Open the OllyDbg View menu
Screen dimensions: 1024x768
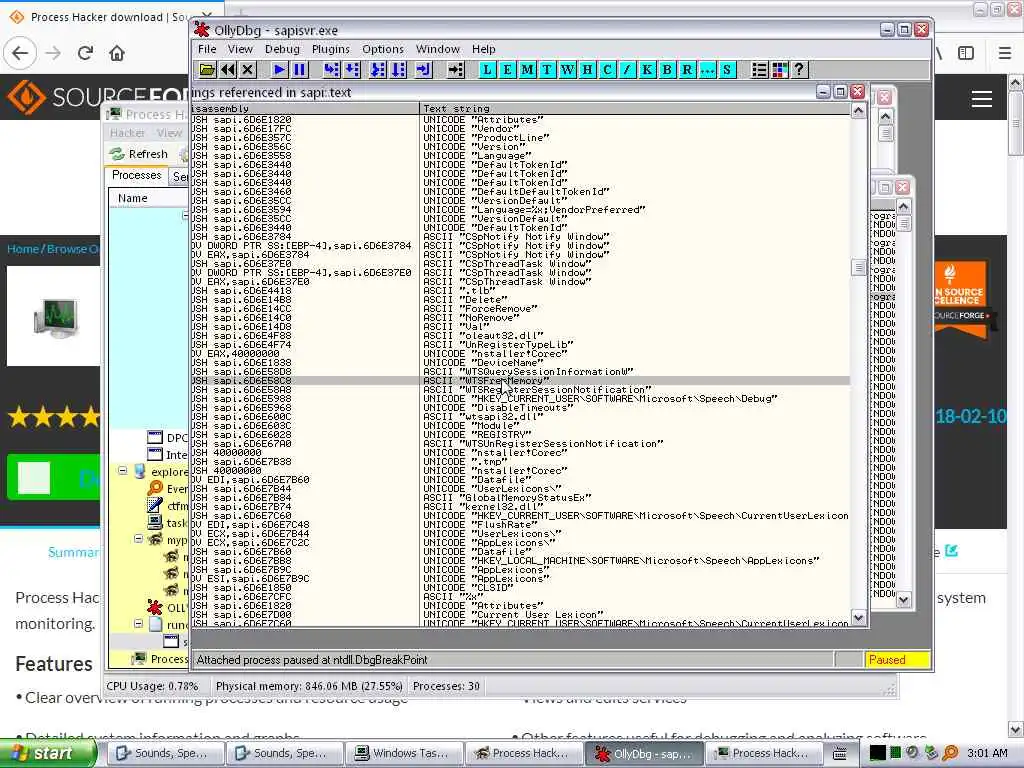240,49
